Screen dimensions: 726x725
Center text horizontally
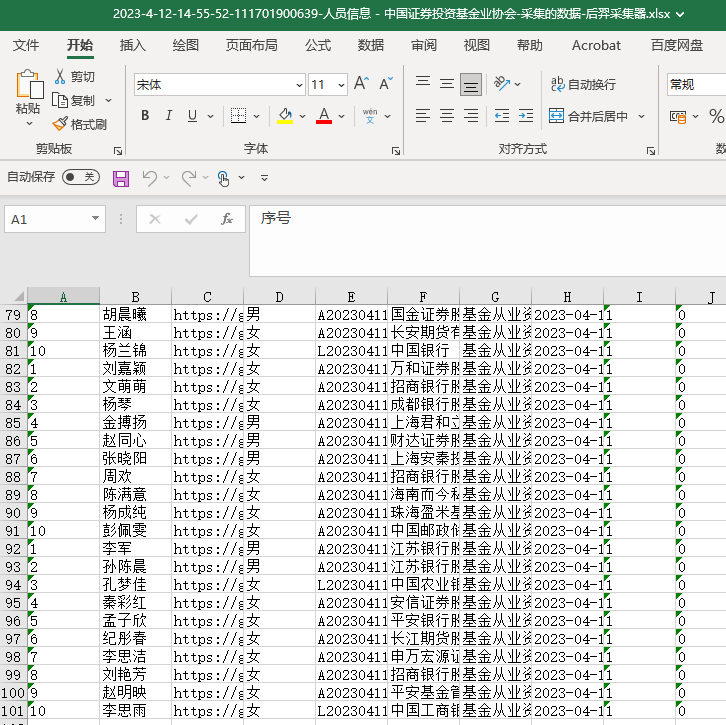coord(447,116)
